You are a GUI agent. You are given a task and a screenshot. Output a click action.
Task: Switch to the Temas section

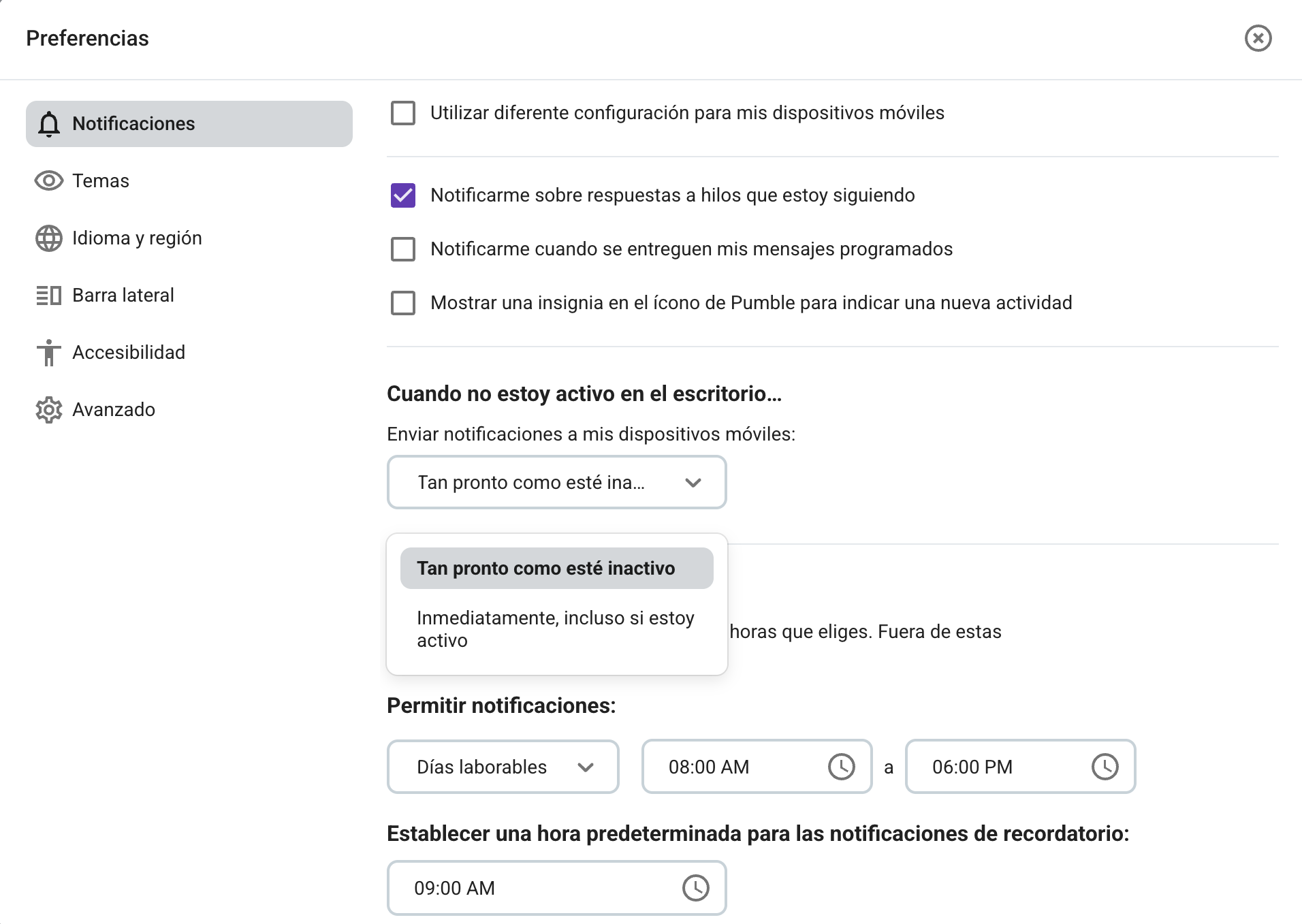pyautogui.click(x=101, y=180)
